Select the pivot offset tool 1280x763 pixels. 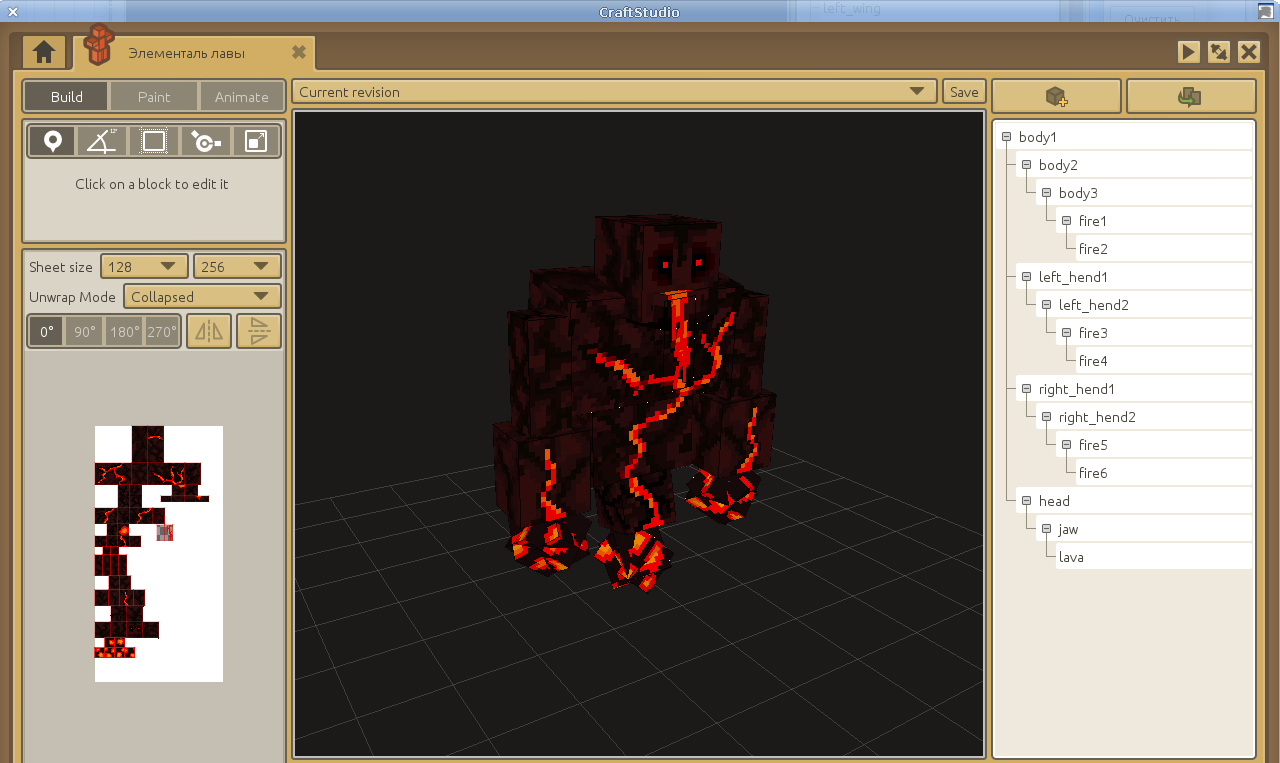[x=205, y=141]
